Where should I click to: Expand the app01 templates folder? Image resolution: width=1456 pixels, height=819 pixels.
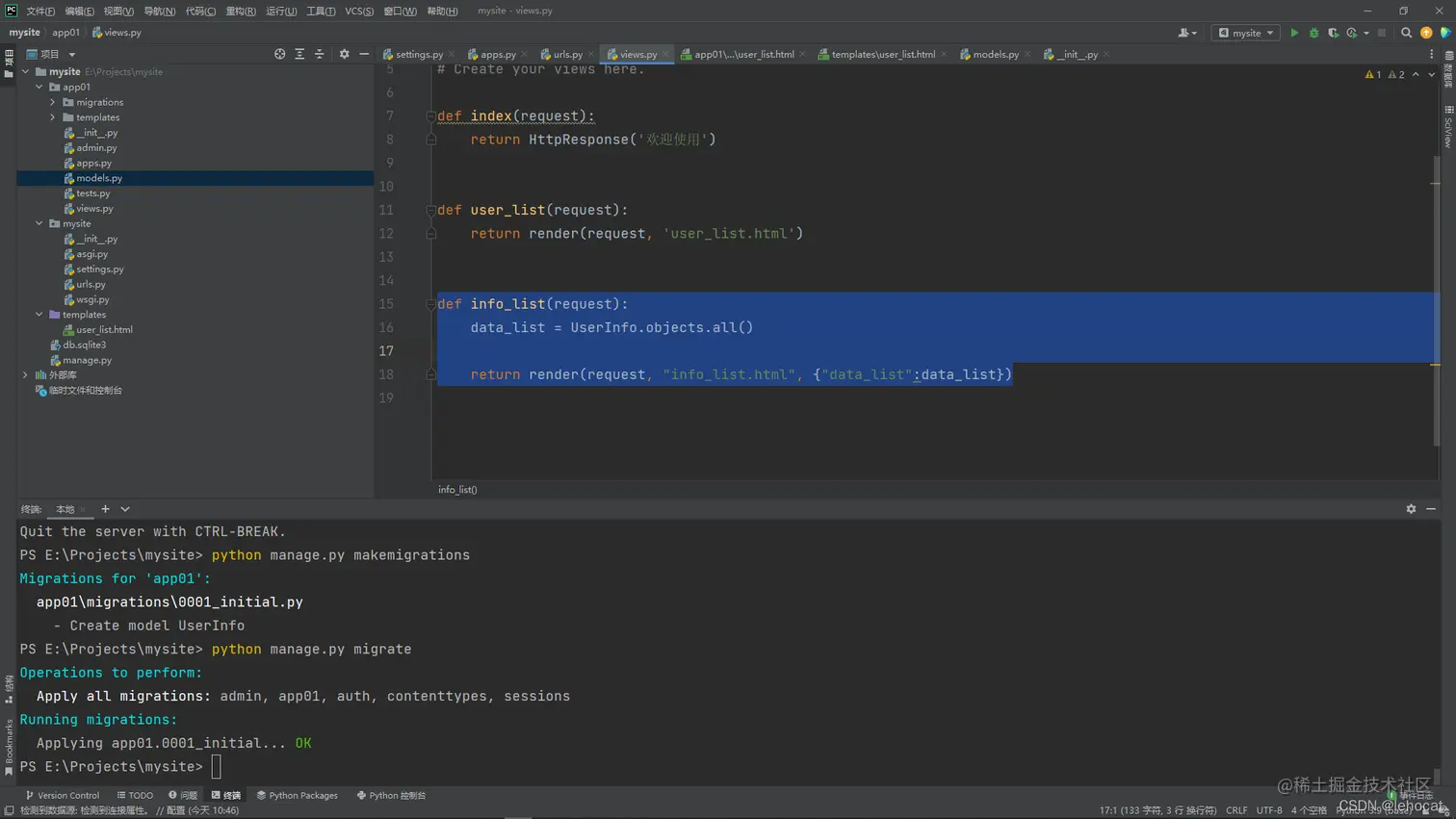click(53, 117)
